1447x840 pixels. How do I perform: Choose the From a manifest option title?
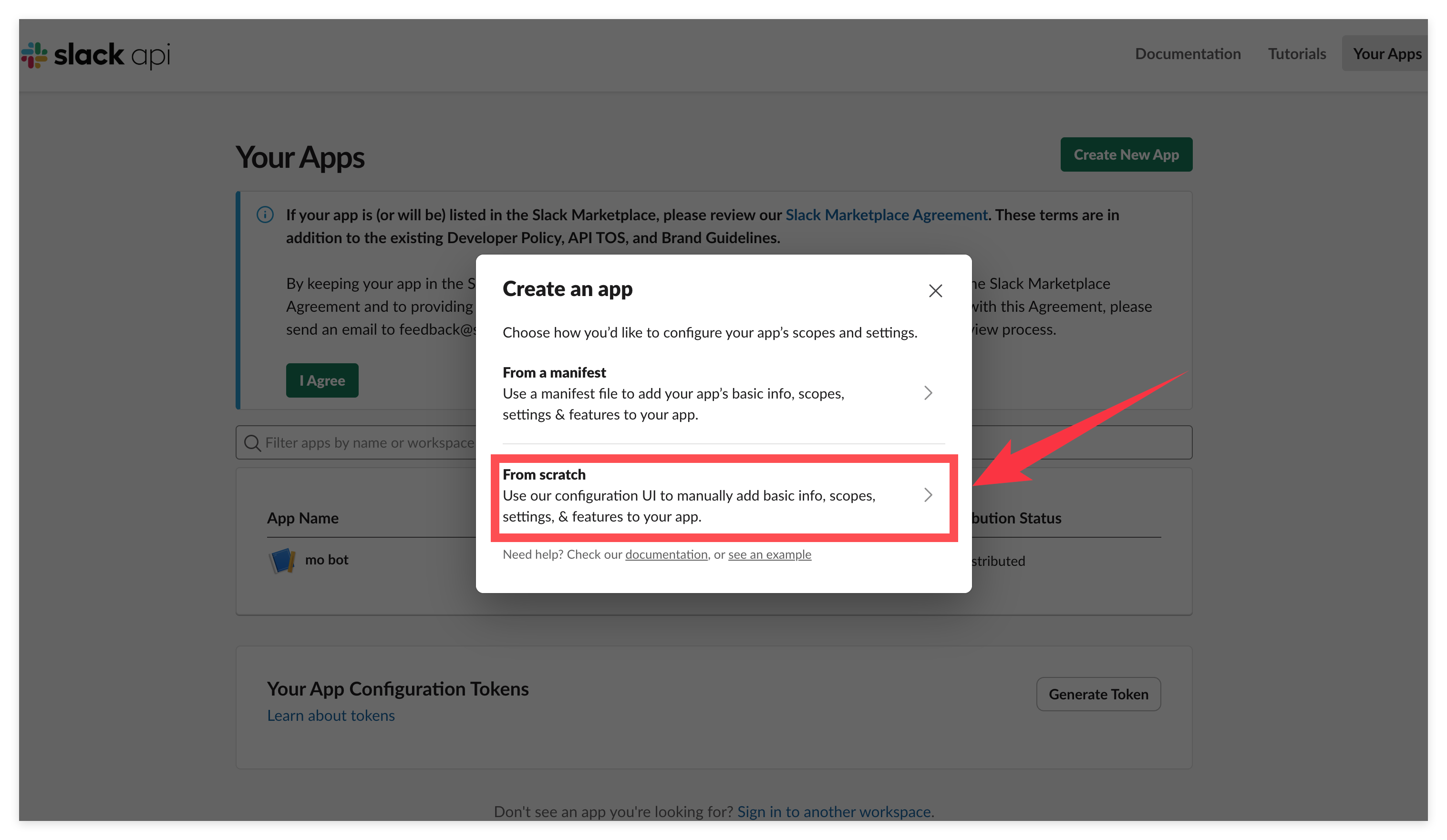click(x=554, y=373)
